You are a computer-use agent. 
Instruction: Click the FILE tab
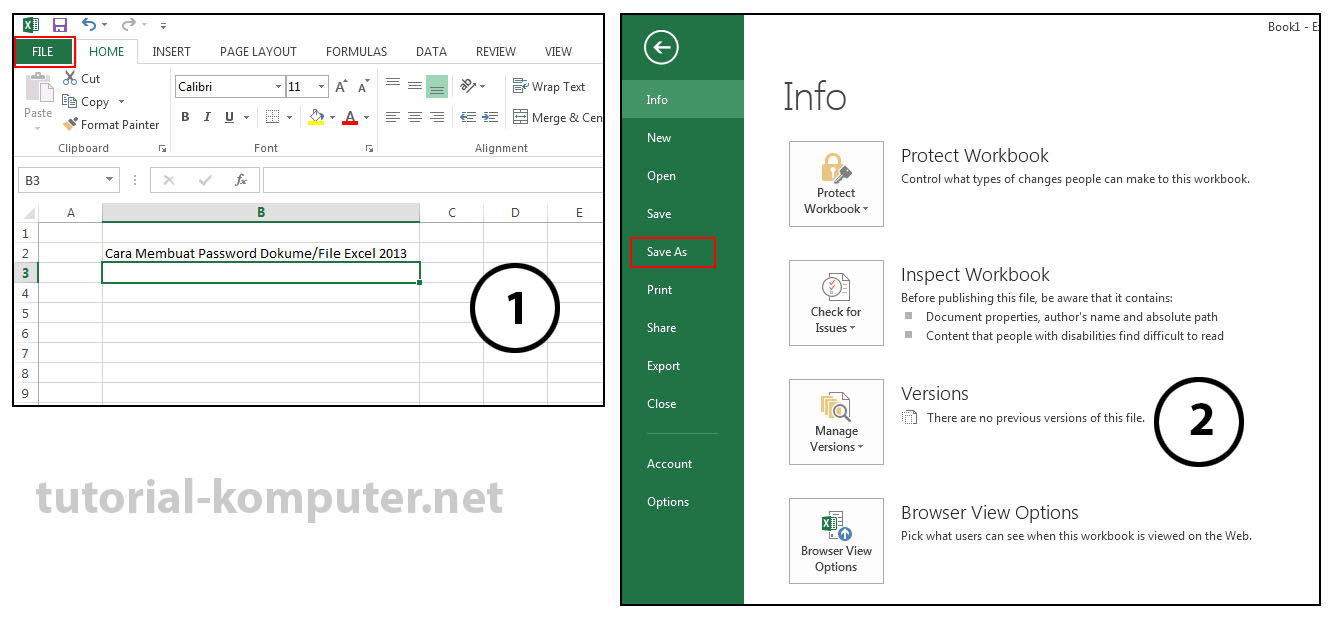[43, 52]
